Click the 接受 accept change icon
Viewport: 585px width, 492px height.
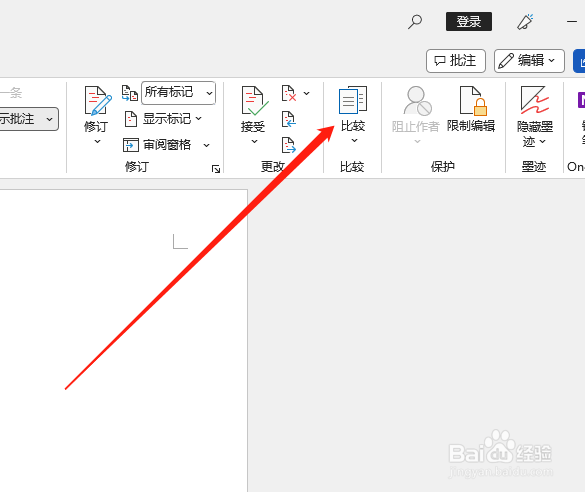tap(255, 101)
